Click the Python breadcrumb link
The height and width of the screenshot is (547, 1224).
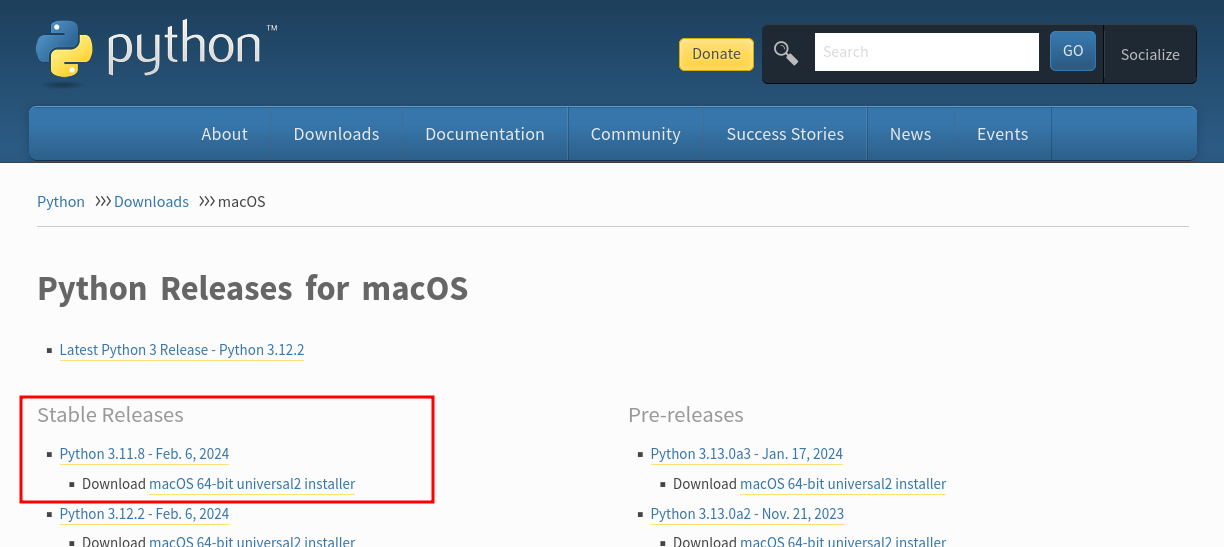pyautogui.click(x=61, y=202)
